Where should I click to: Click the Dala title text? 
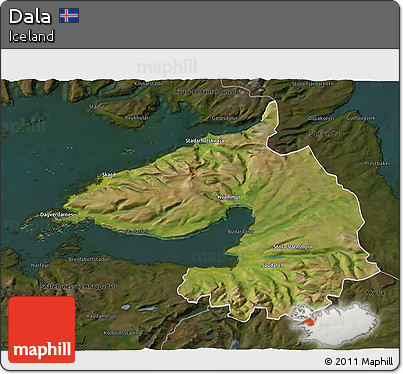coord(30,16)
